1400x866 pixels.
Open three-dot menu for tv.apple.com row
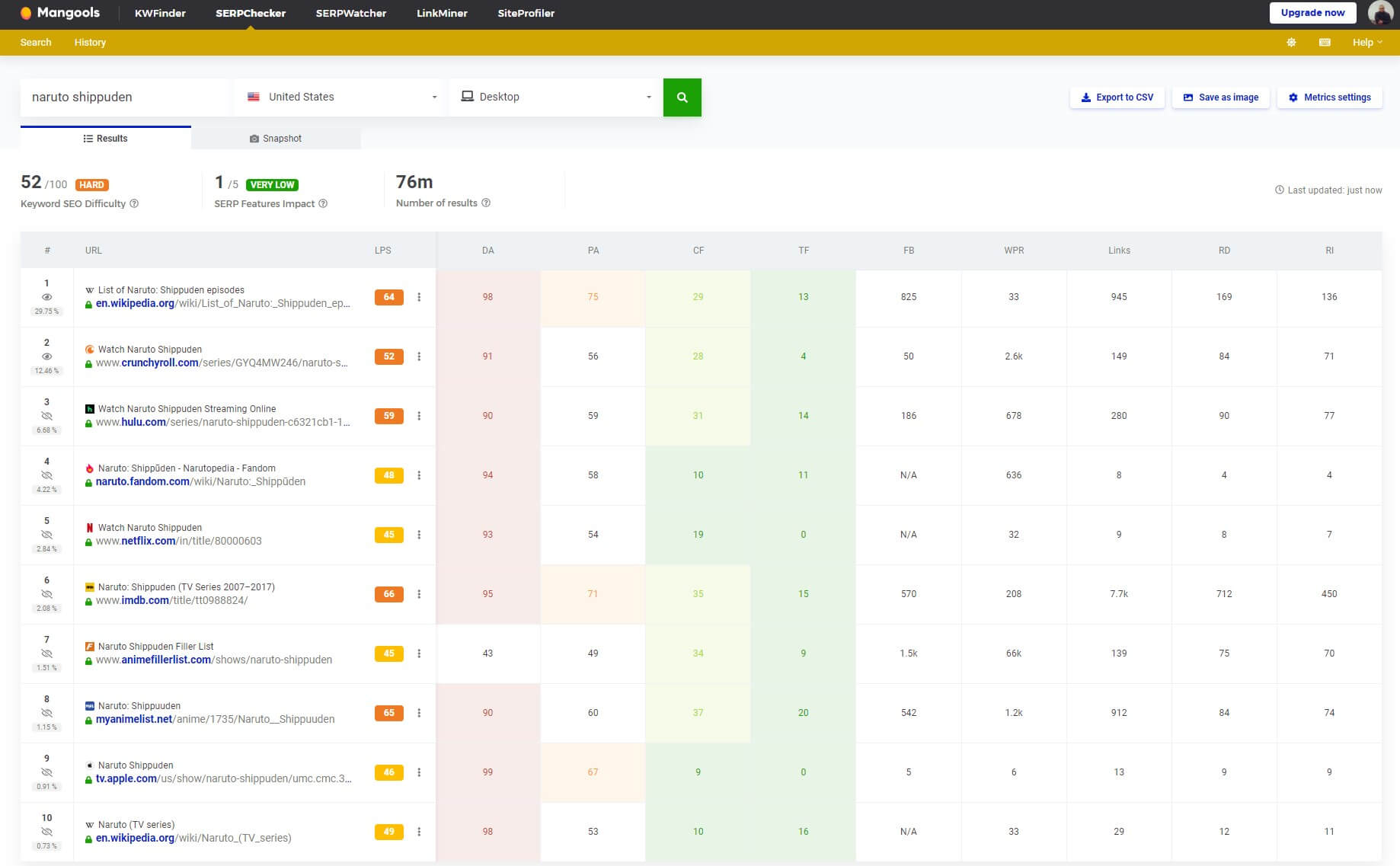pos(419,772)
